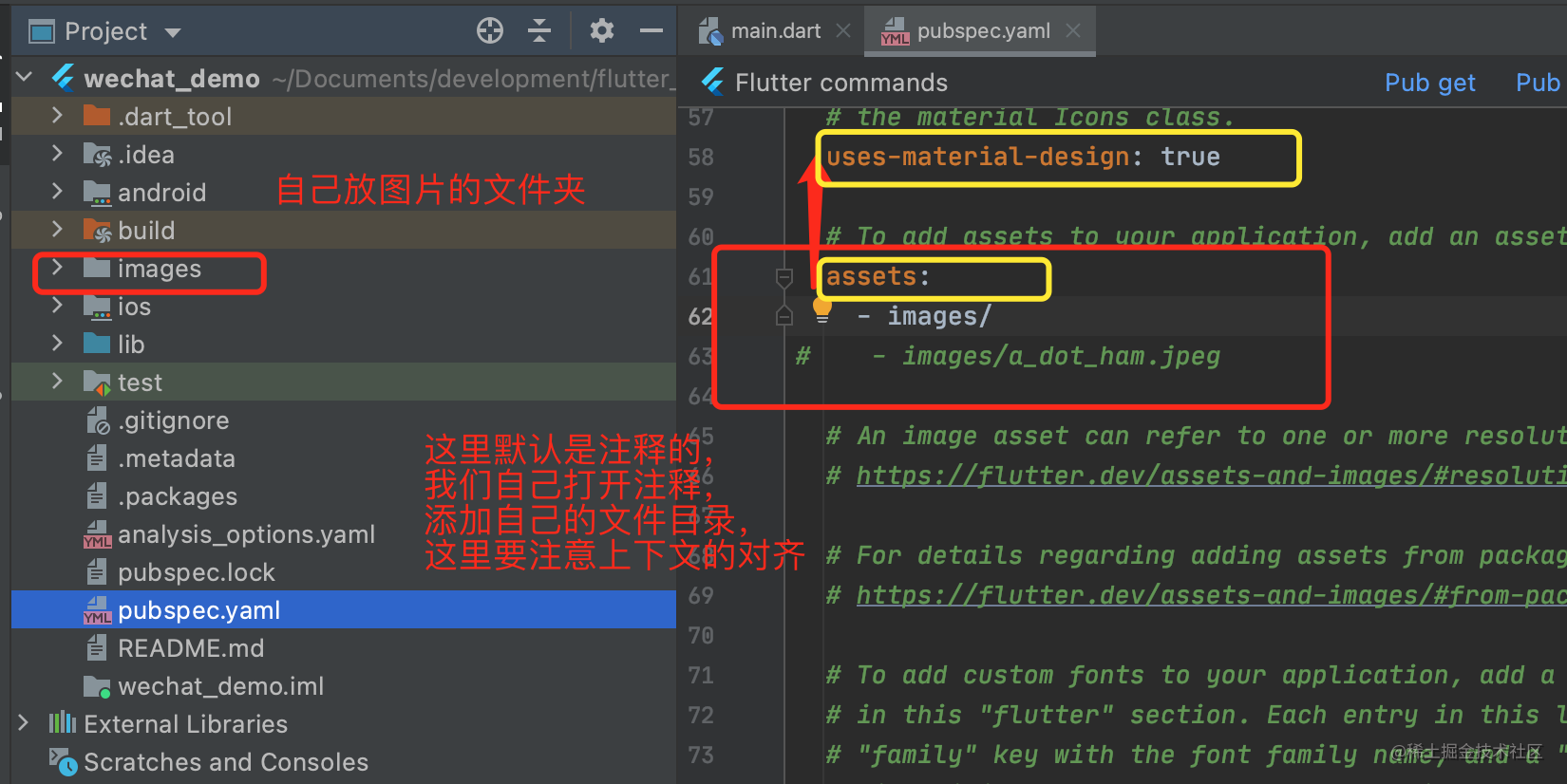Click the collapse all icon in Project toolbar
This screenshot has height=784, width=1567.
pos(539,31)
